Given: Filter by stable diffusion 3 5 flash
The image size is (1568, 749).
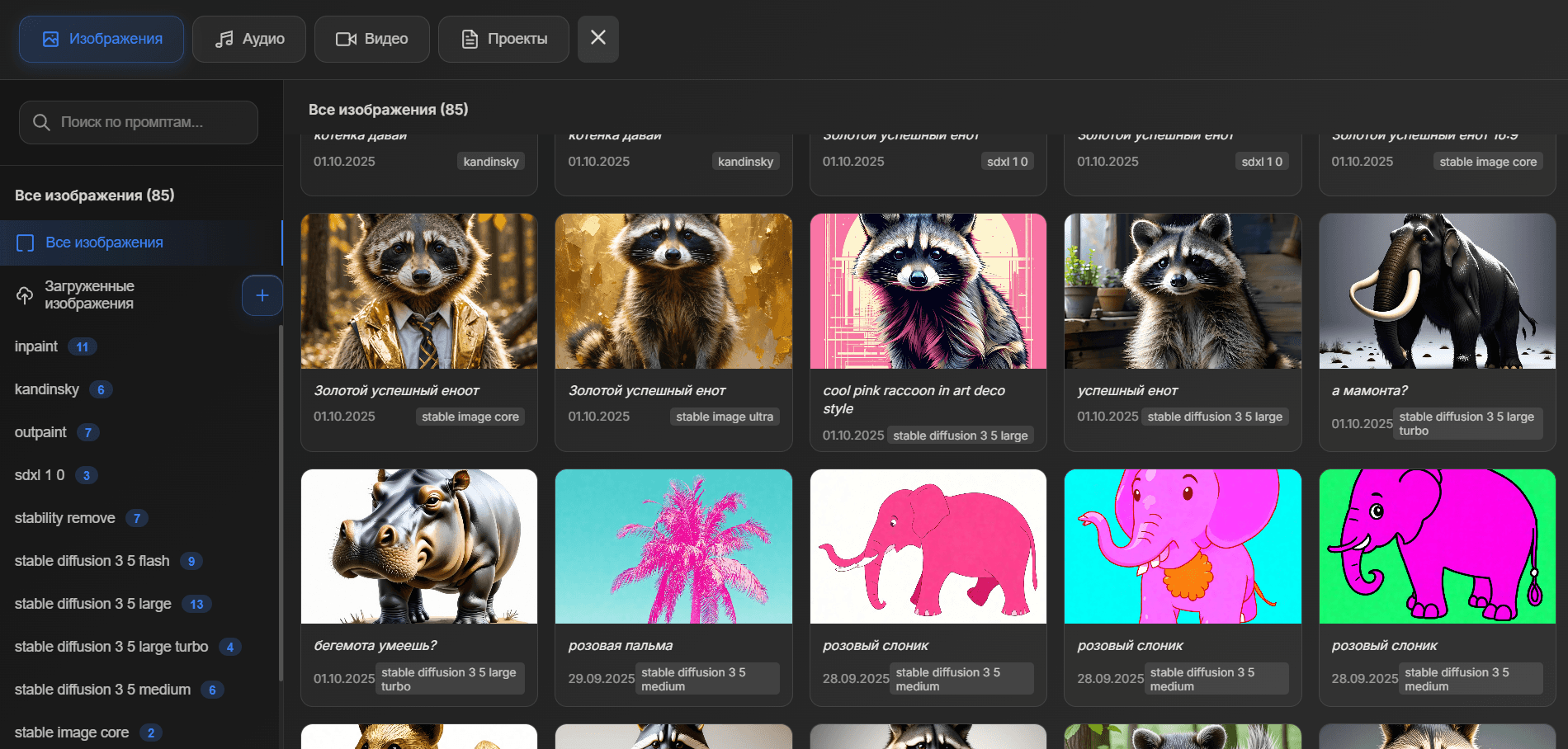Looking at the screenshot, I should (92, 561).
